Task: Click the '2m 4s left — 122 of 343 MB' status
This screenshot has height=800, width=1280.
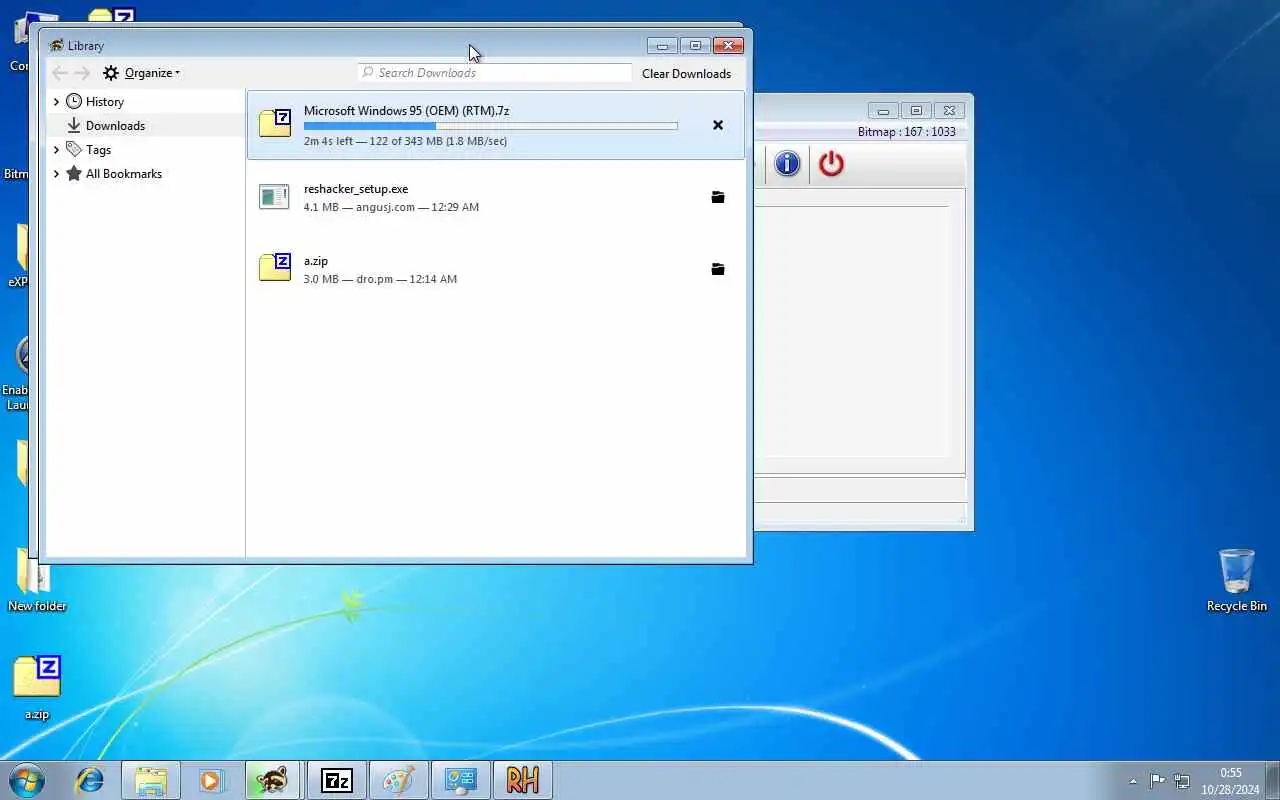Action: click(x=405, y=141)
